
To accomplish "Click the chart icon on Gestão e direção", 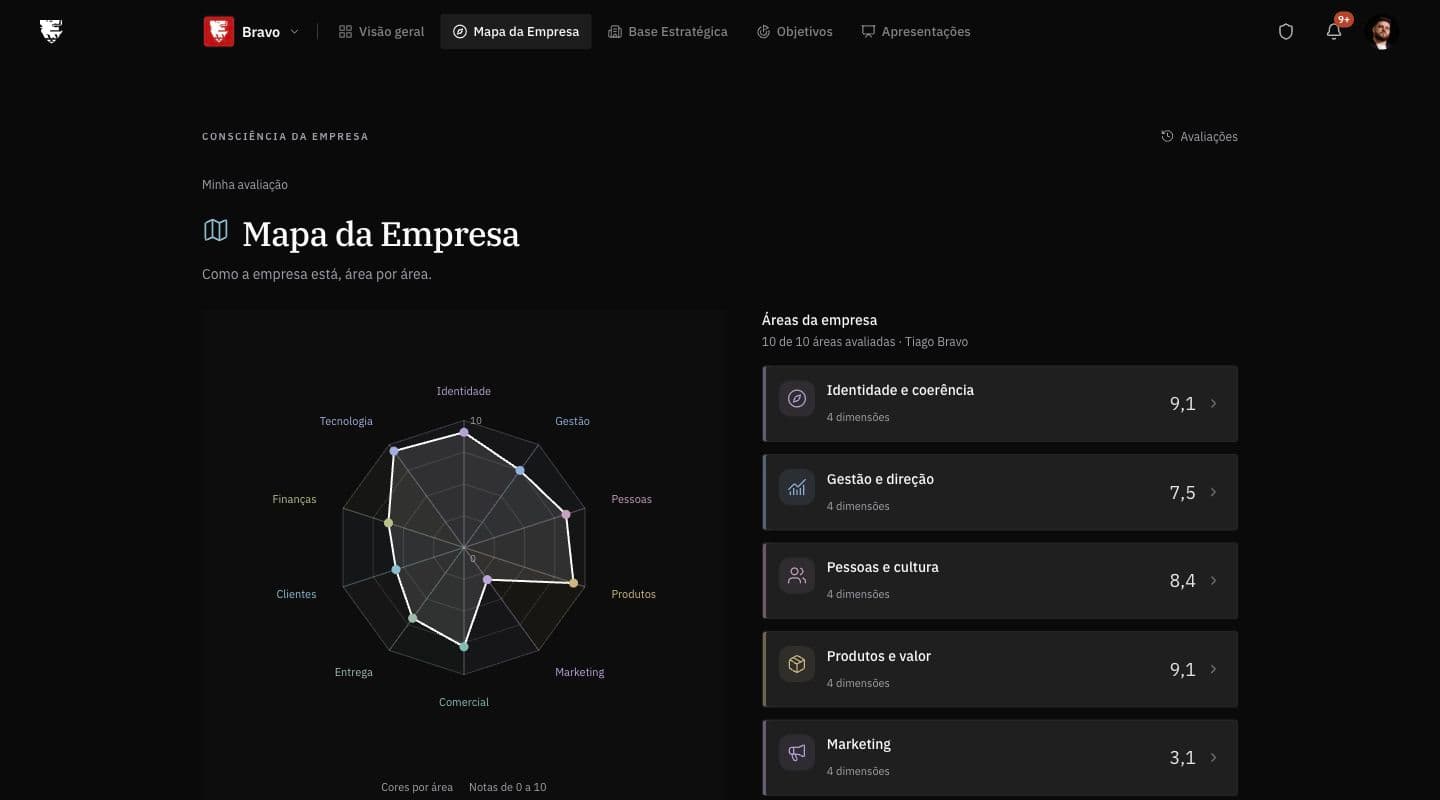I will click(797, 488).
